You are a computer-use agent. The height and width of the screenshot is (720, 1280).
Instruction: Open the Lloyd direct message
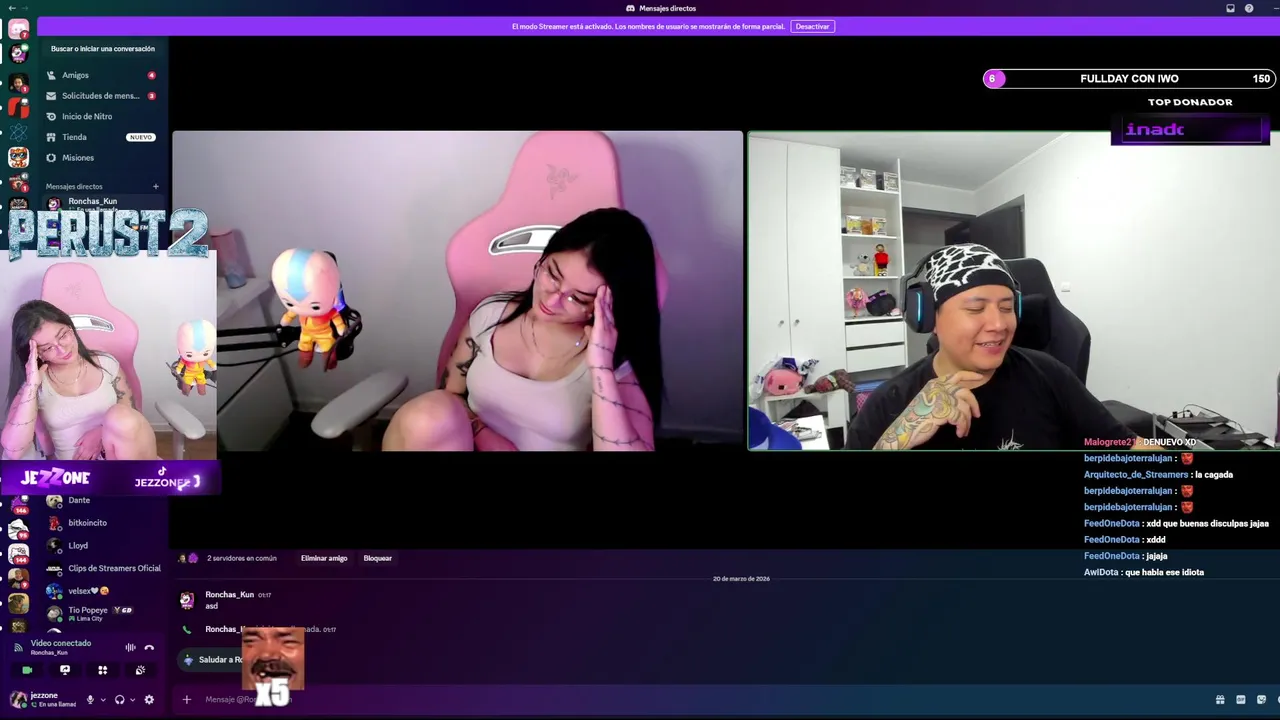click(101, 546)
